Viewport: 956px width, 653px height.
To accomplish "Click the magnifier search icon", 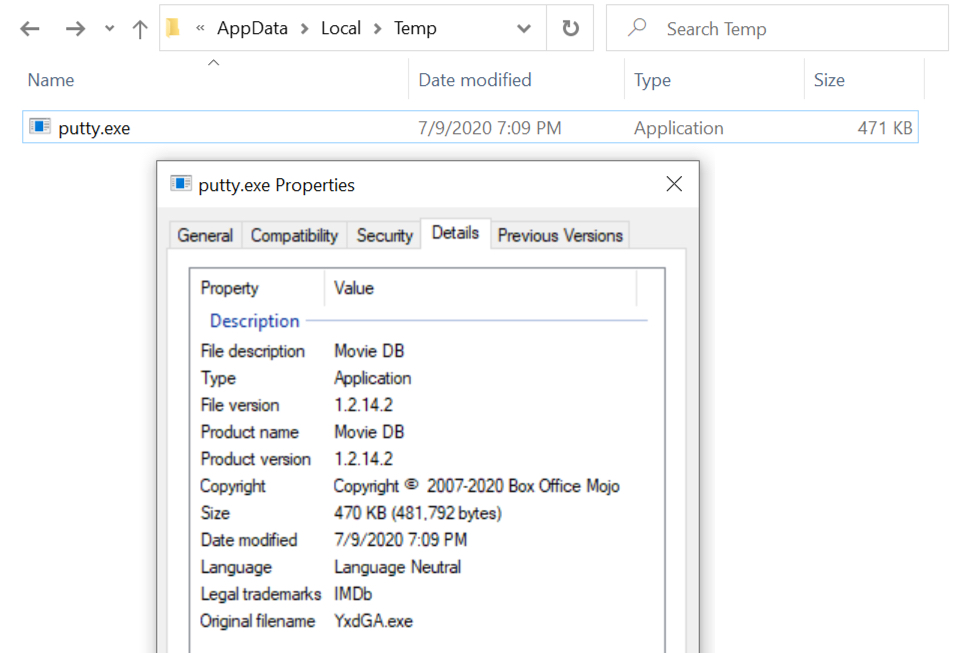I will click(x=637, y=27).
